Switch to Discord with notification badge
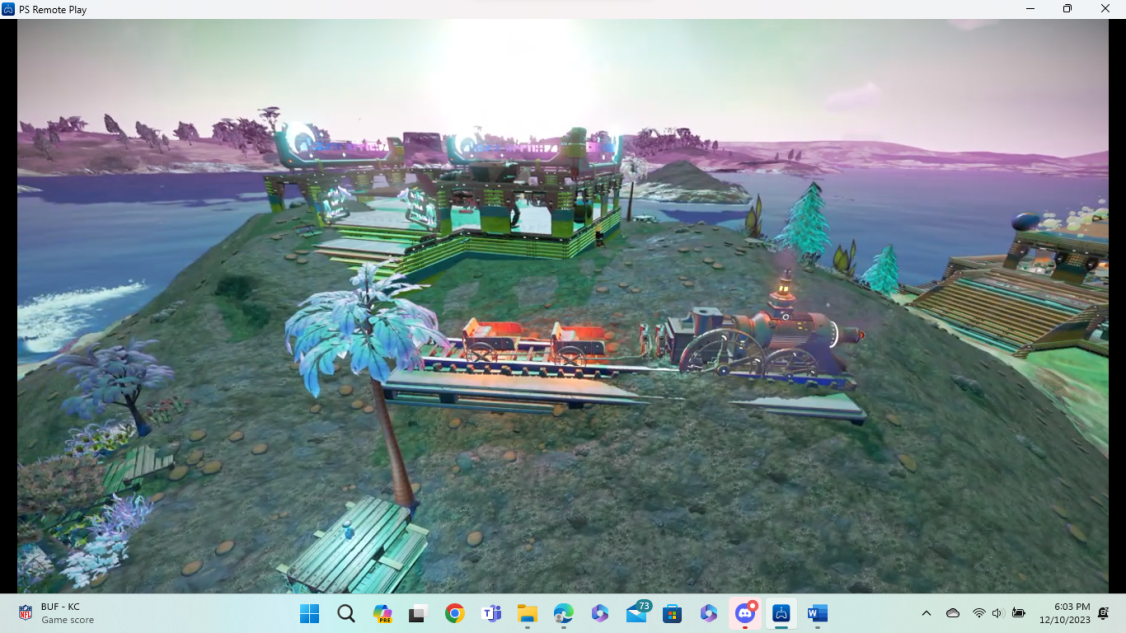This screenshot has height=633, width=1126. pos(745,613)
